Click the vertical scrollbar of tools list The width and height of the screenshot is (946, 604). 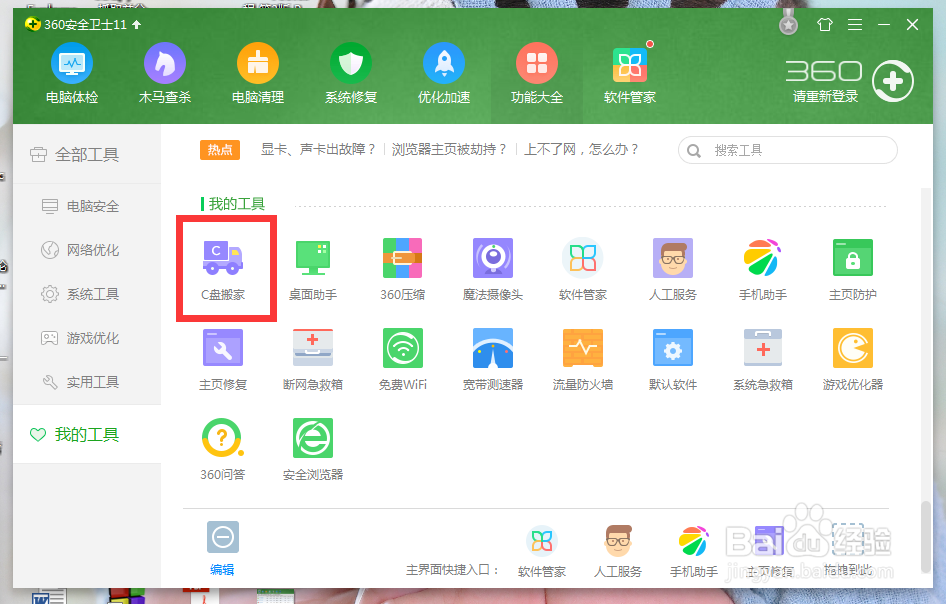(927, 536)
